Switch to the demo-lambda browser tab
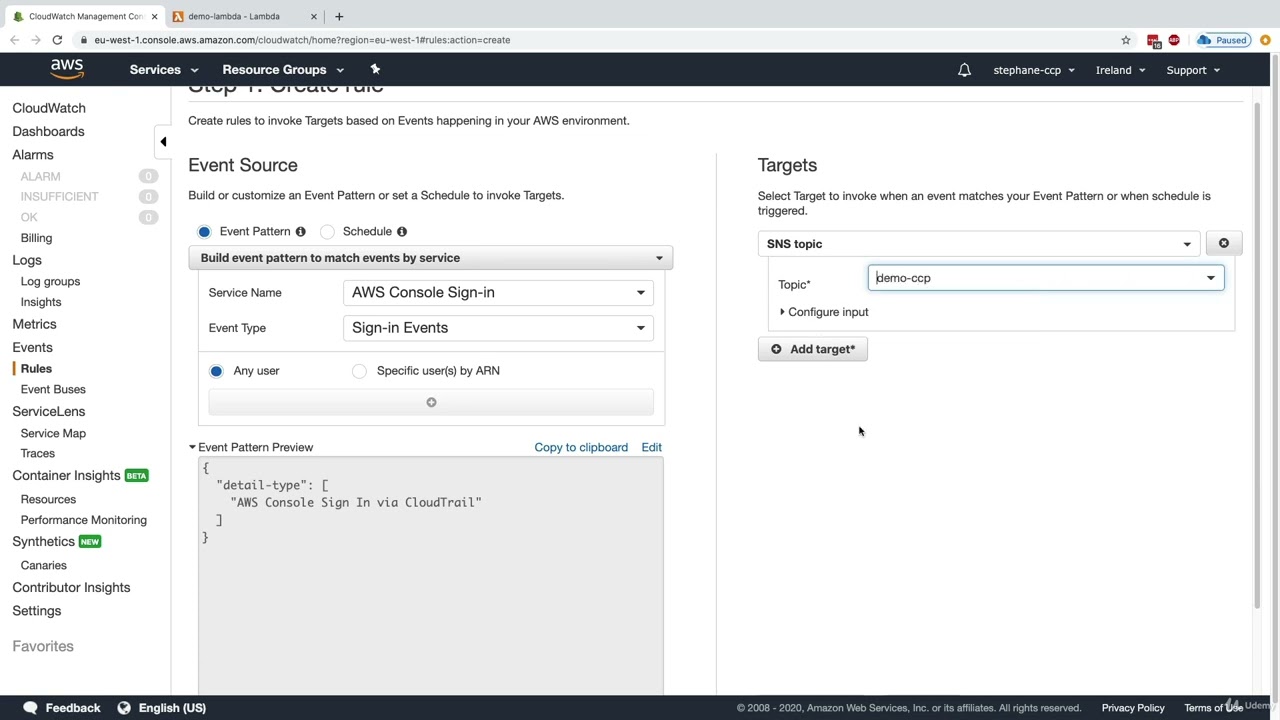Image resolution: width=1280 pixels, height=720 pixels. pyautogui.click(x=245, y=16)
